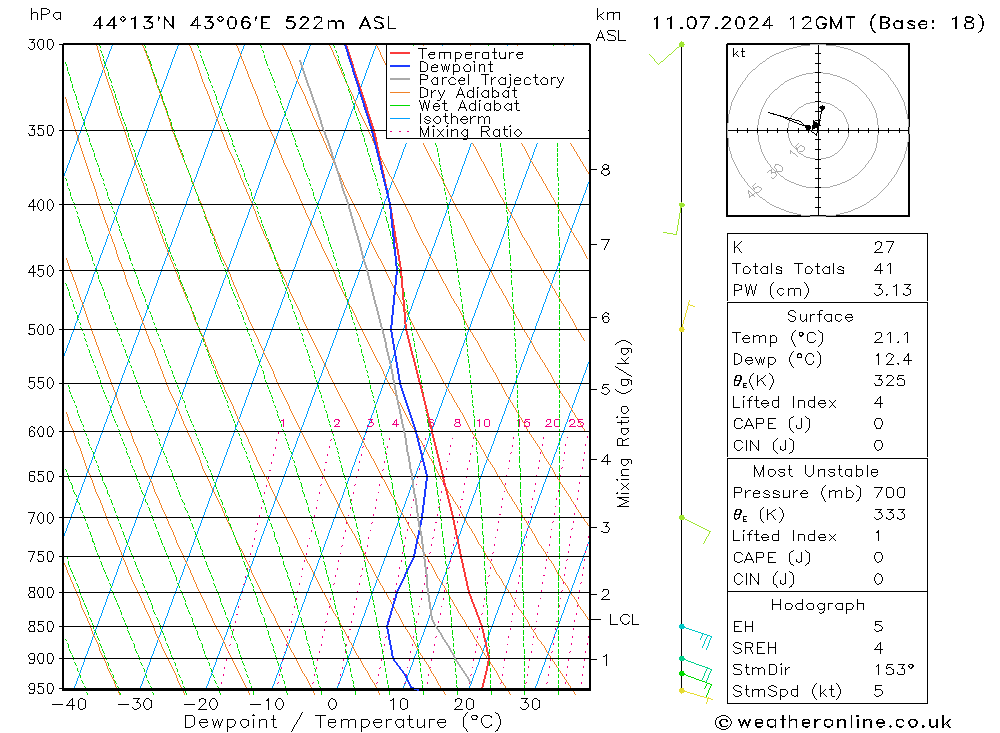Viewport: 1000px width, 733px height.
Task: Click the hPa unit label
Action: coord(46,15)
